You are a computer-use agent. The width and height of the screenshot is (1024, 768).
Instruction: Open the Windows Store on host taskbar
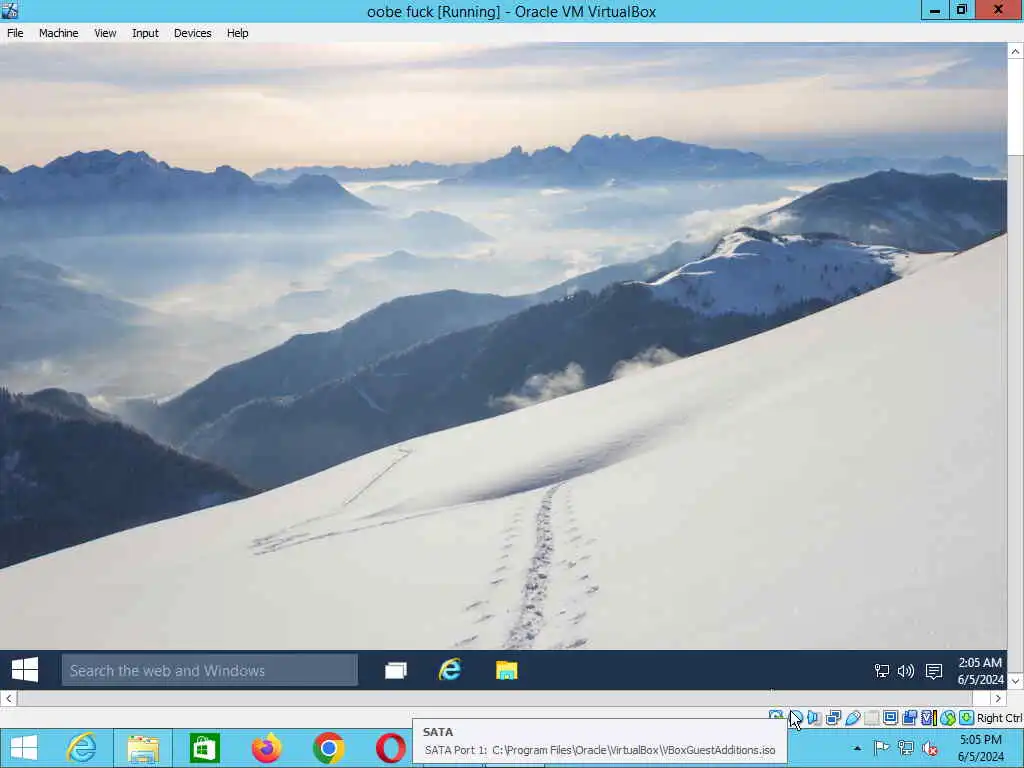point(204,748)
